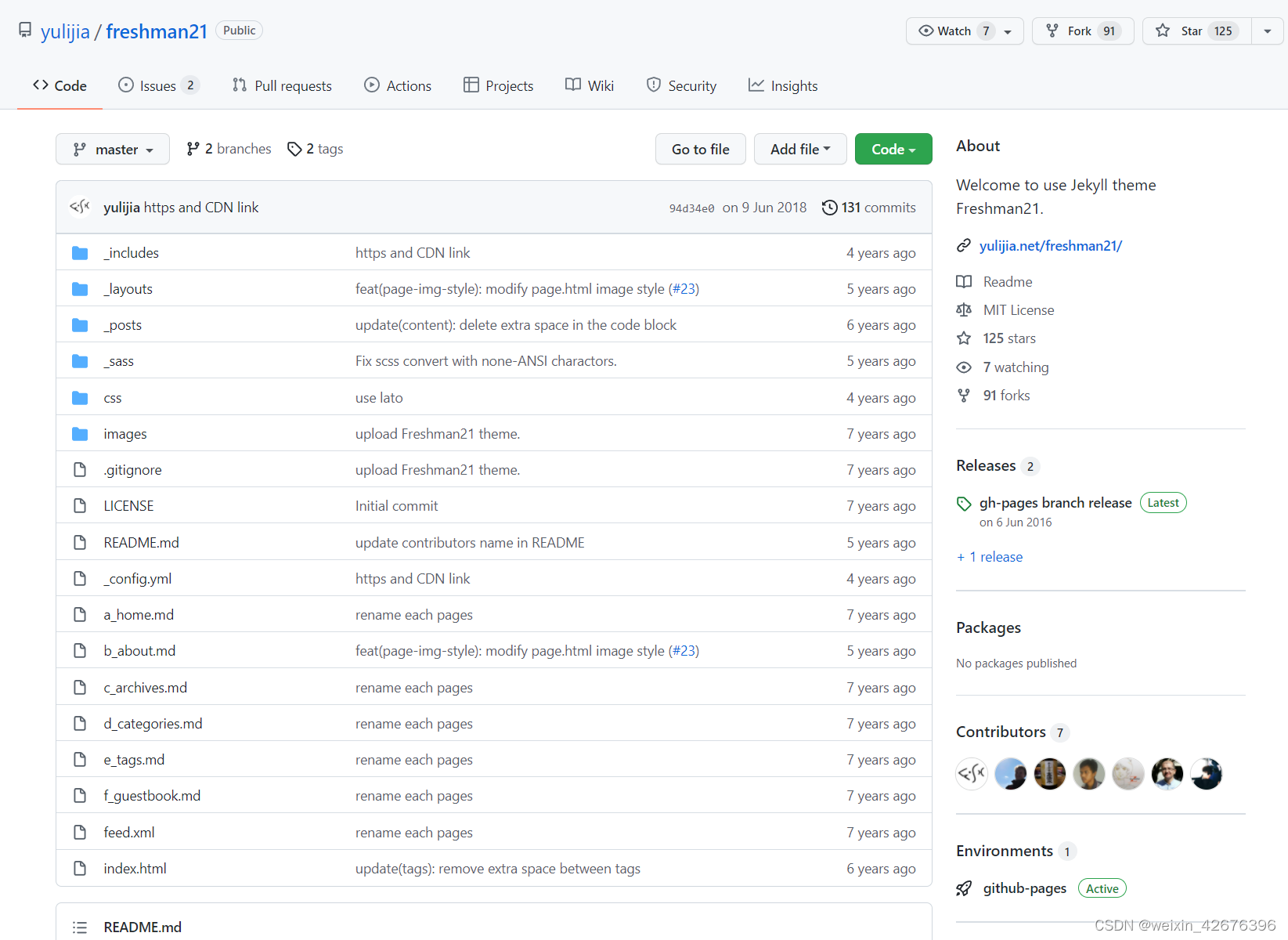
Task: Open the 'use lato' commit message
Action: click(379, 398)
